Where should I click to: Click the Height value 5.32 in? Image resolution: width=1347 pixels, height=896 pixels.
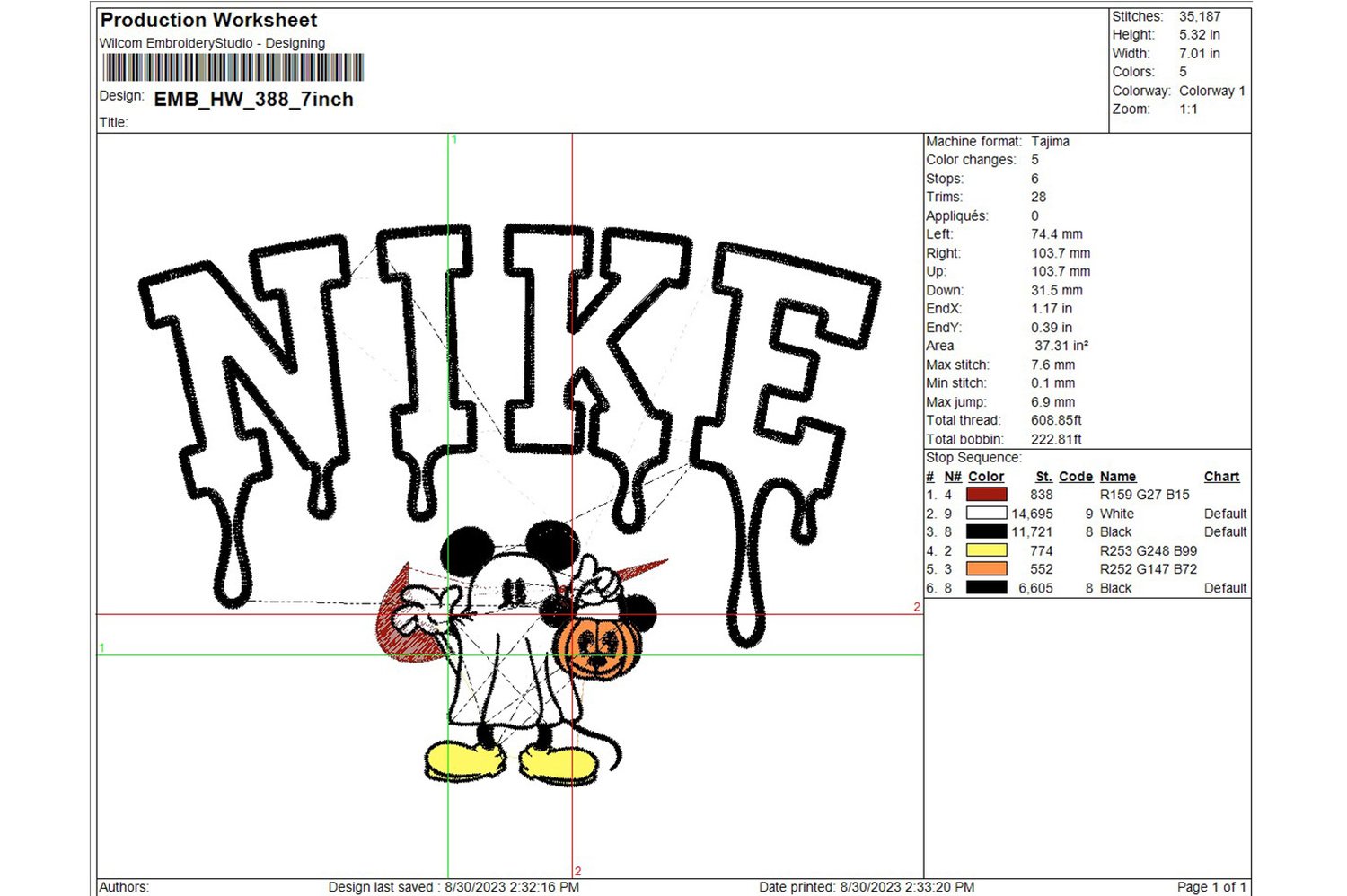coord(1200,35)
